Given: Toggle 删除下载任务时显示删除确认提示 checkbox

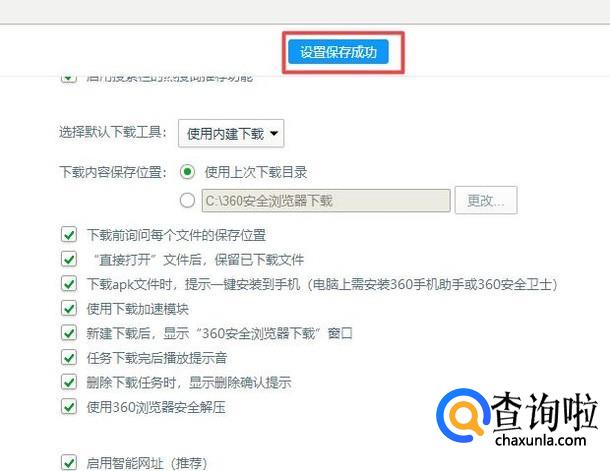Looking at the screenshot, I should [x=69, y=382].
